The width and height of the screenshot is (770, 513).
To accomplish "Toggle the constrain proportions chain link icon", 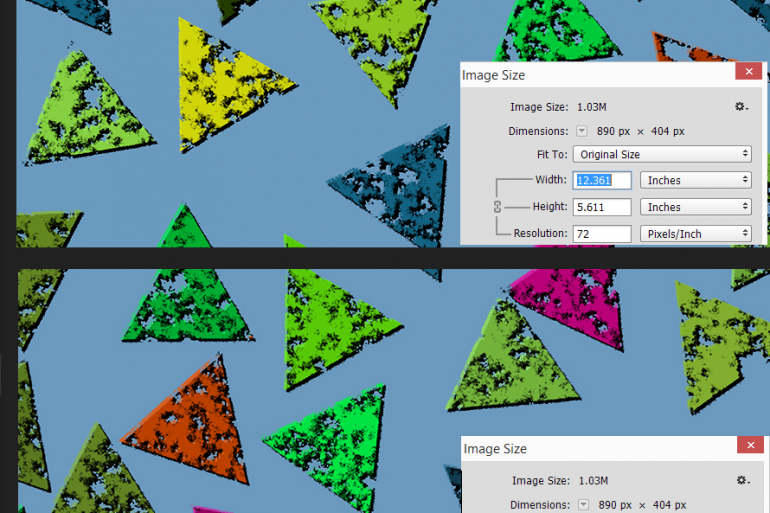I will coord(497,207).
